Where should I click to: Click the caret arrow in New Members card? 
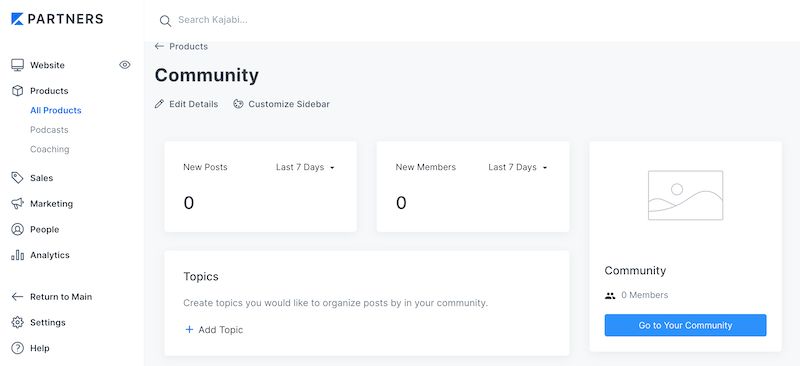[544, 167]
